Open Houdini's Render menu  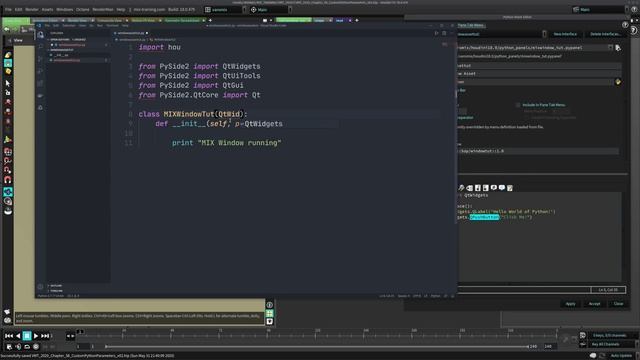click(32, 9)
